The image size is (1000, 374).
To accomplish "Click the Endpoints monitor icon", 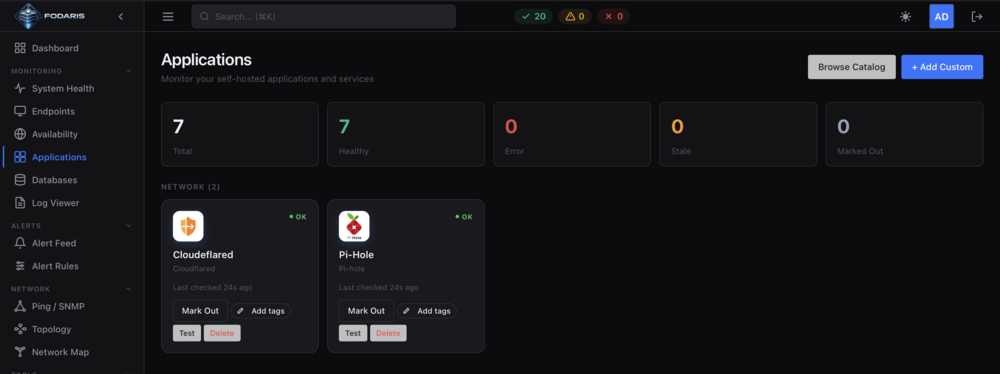I will (20, 111).
